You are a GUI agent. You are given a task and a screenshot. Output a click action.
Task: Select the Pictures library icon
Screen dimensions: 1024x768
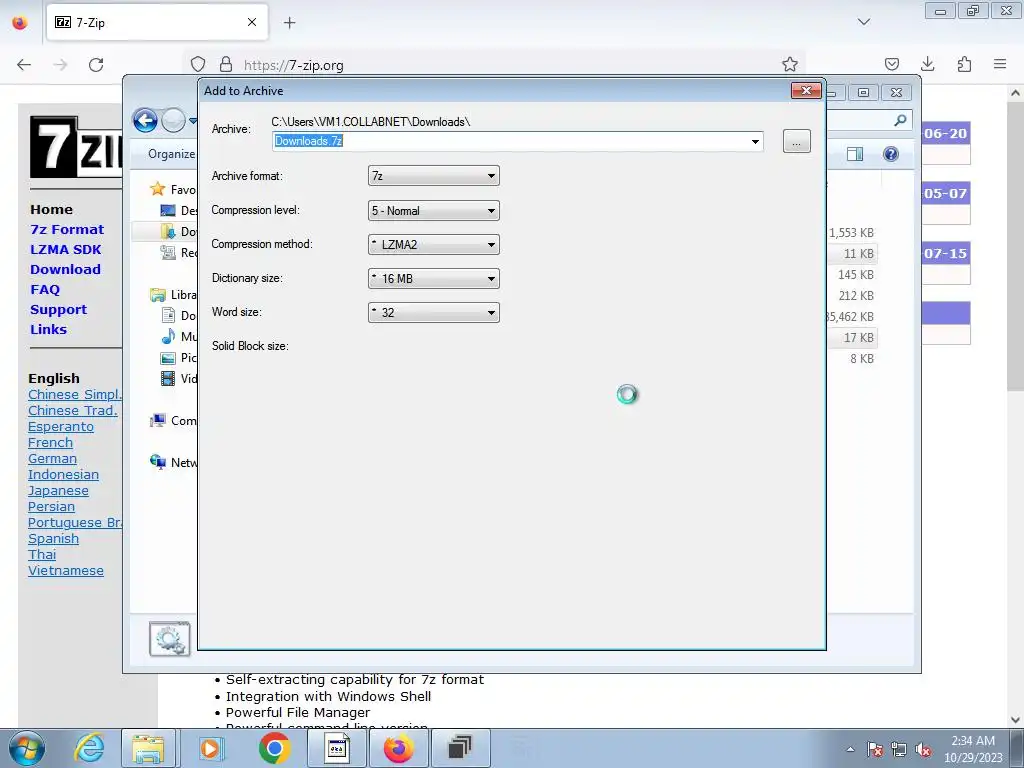coord(168,358)
